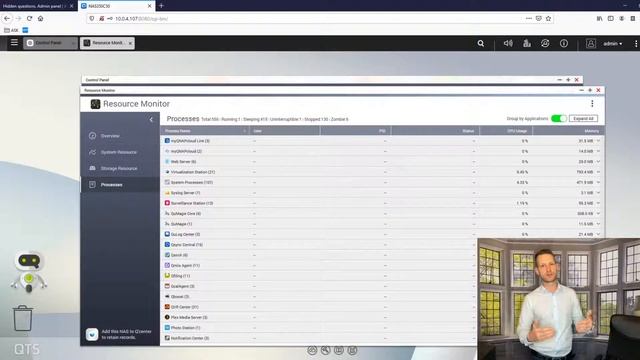Open Resource Monitor settings three-dot menu
Screen dimensions: 640x360
pos(592,104)
